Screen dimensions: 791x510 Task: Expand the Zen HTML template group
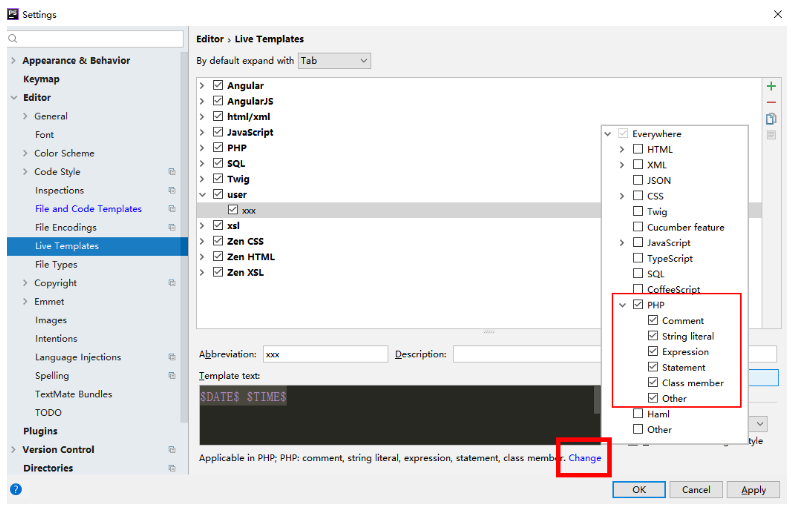click(x=202, y=257)
